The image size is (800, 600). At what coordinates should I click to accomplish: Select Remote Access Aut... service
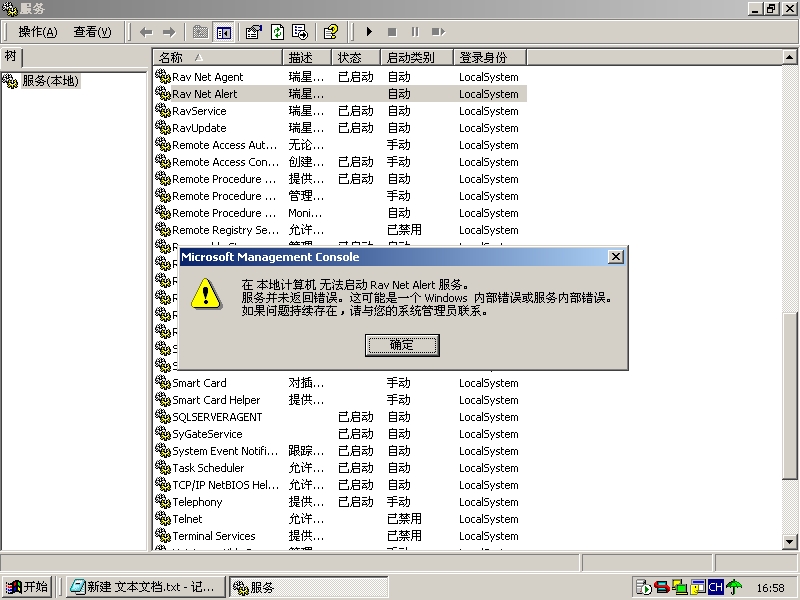224,145
